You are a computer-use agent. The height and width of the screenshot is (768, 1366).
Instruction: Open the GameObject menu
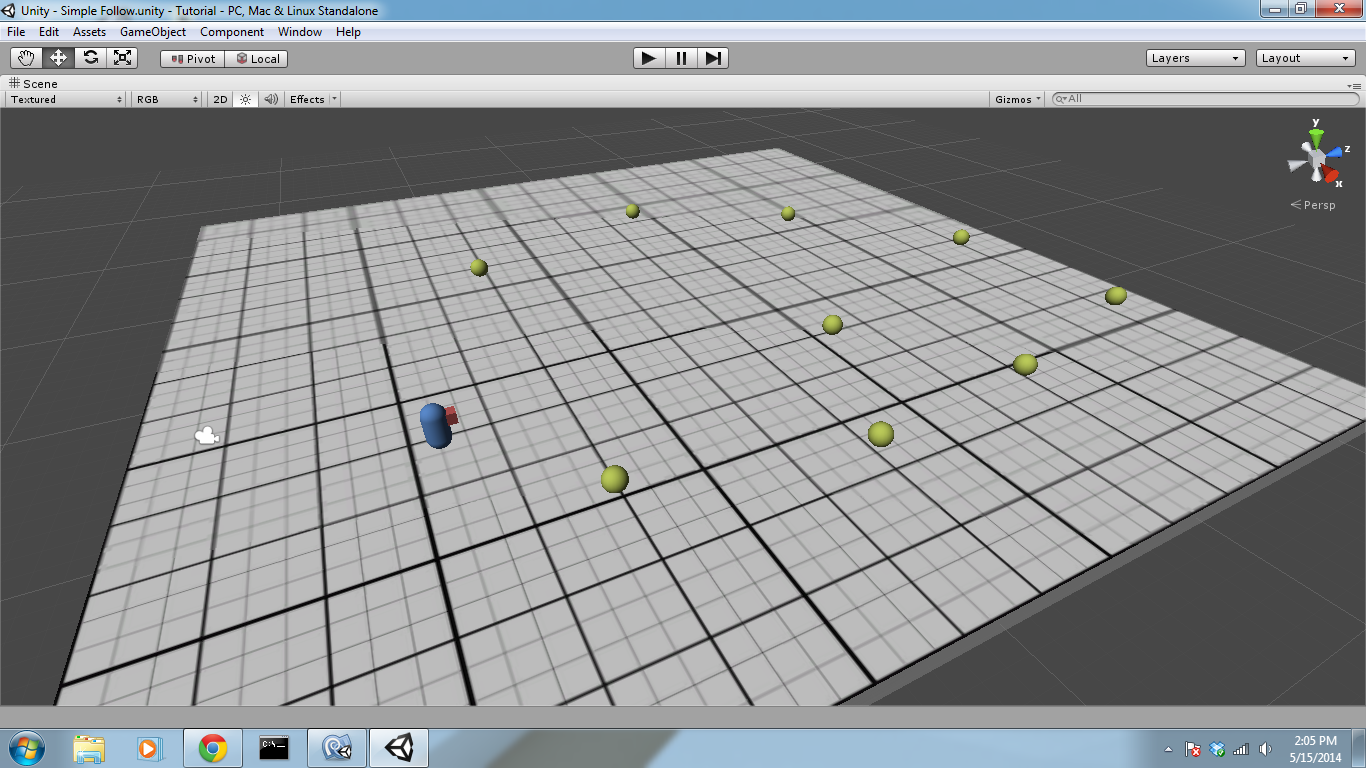pos(152,31)
